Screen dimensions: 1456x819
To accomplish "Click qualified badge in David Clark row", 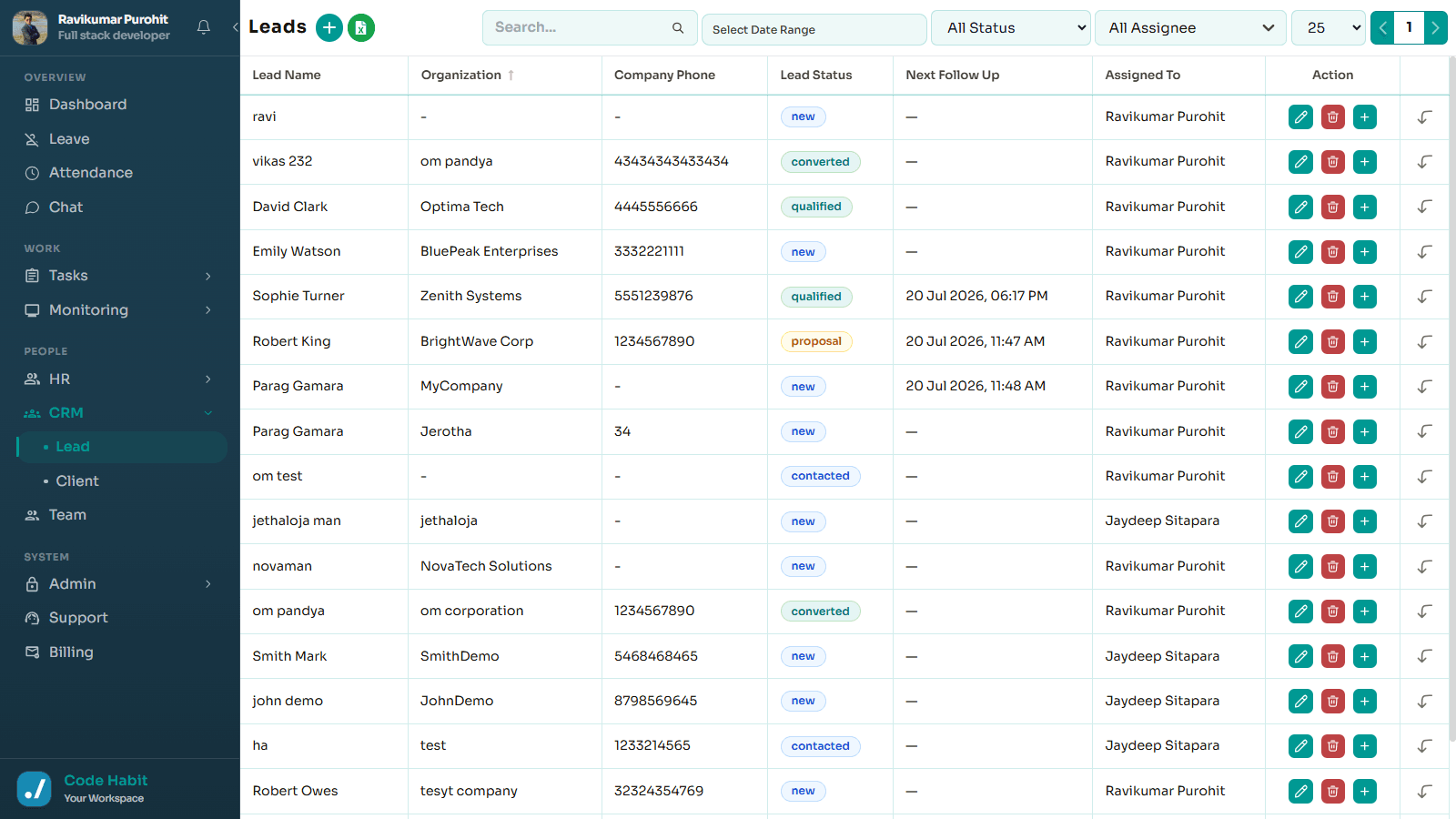I will tap(816, 207).
